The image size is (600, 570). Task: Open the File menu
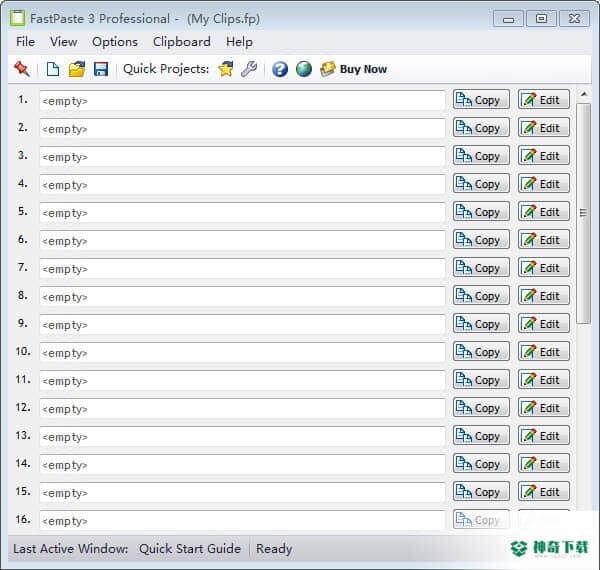click(25, 42)
